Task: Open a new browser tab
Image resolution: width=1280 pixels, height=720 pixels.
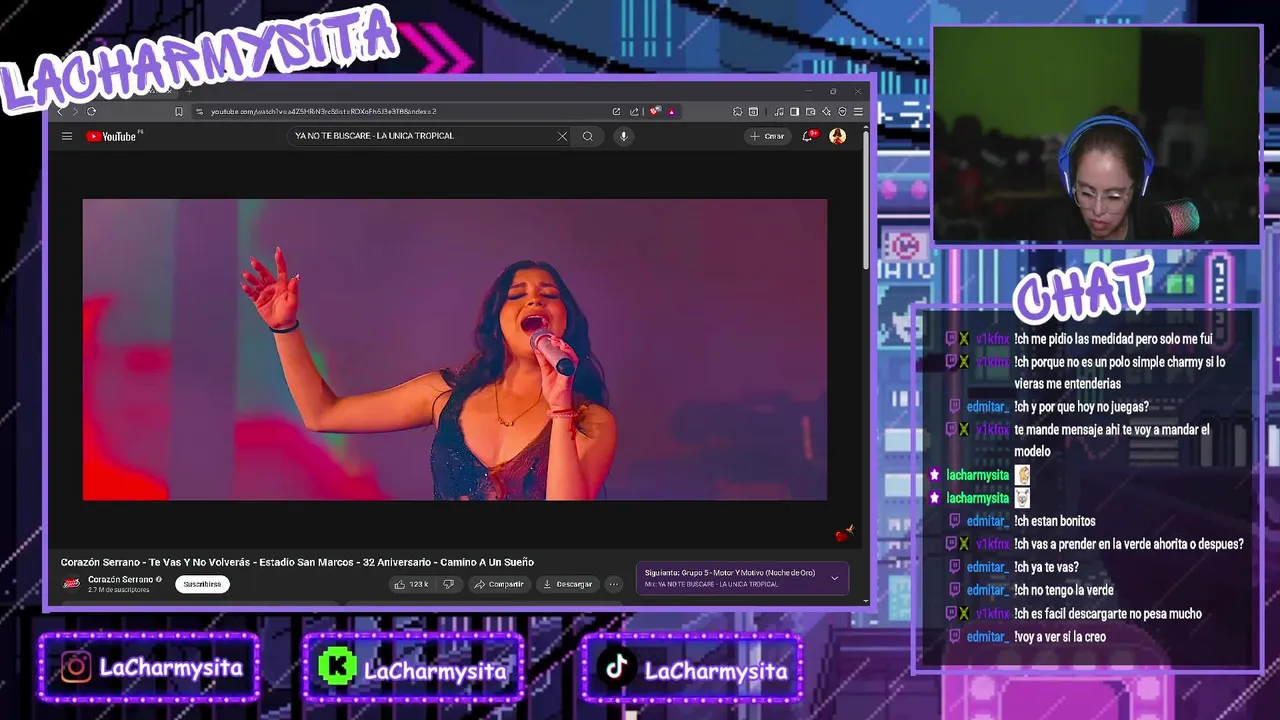Action: click(190, 92)
